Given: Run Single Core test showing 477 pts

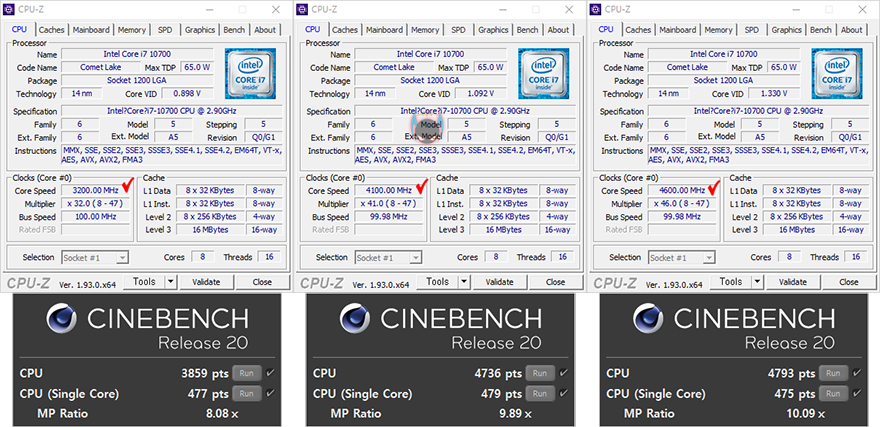Looking at the screenshot, I should 246,393.
